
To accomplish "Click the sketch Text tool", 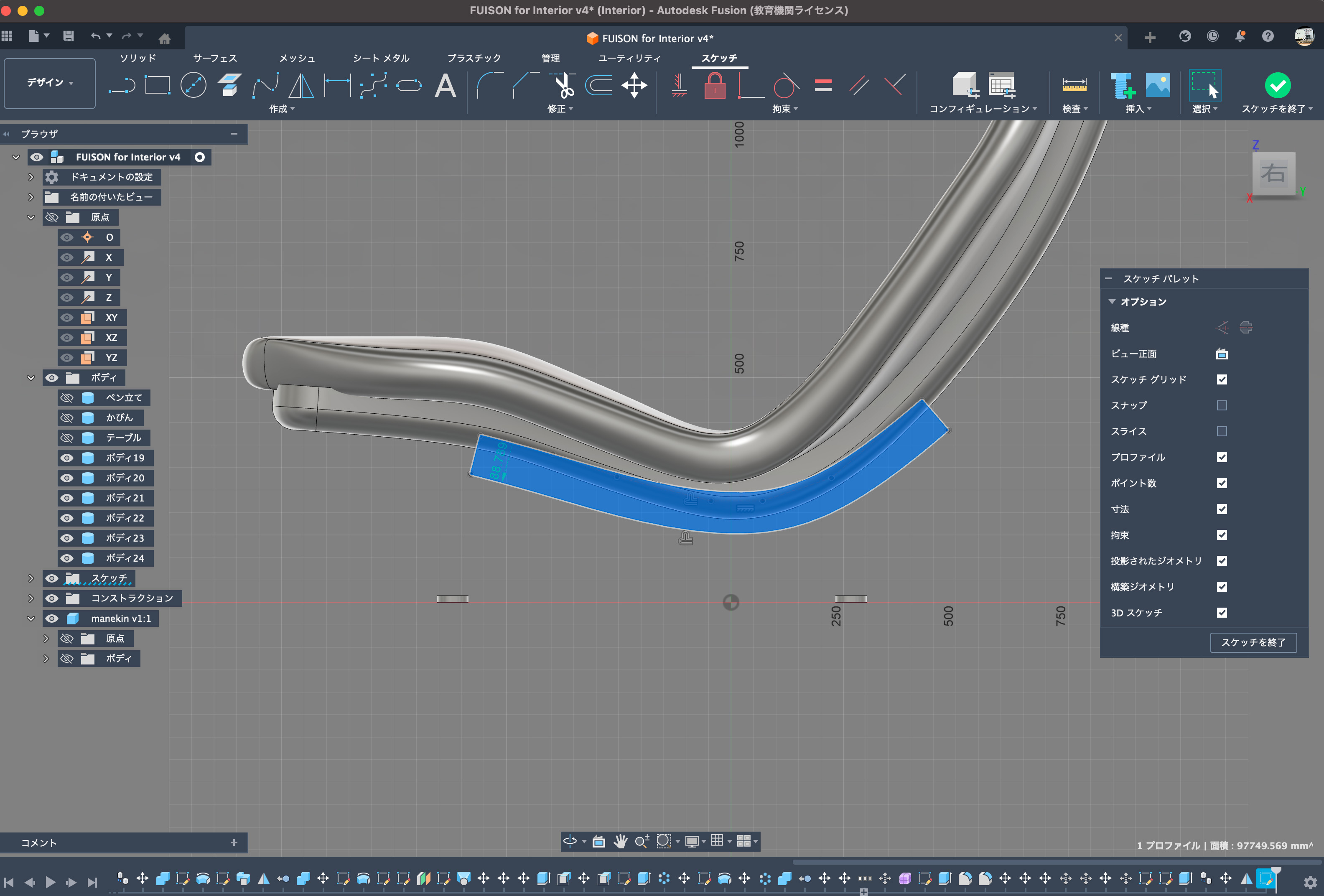I will click(x=445, y=86).
